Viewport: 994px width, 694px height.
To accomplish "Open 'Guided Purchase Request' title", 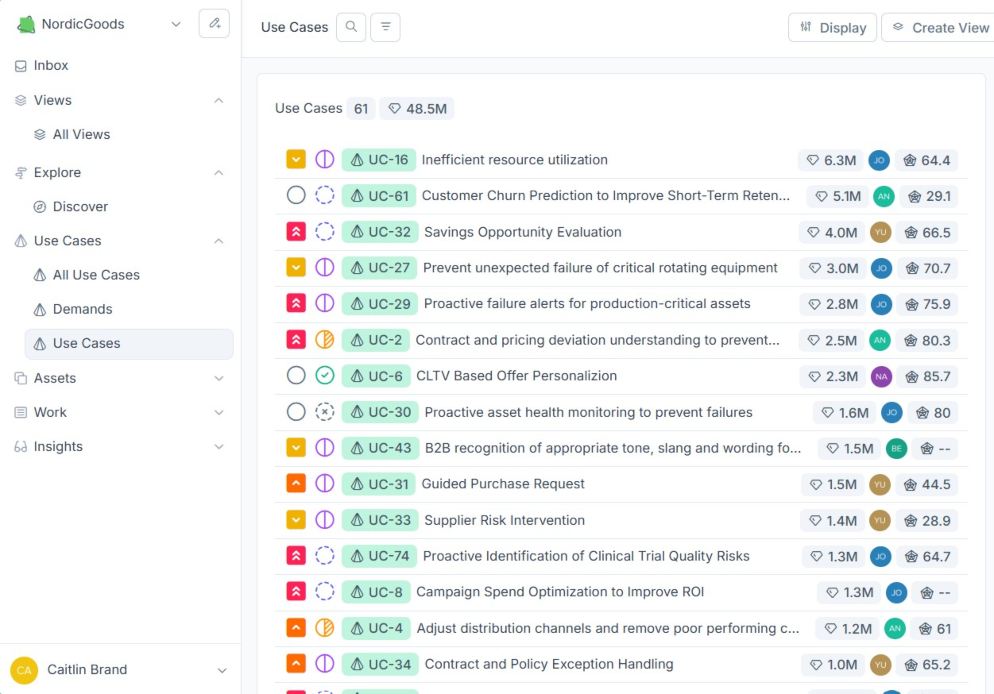I will pos(503,484).
